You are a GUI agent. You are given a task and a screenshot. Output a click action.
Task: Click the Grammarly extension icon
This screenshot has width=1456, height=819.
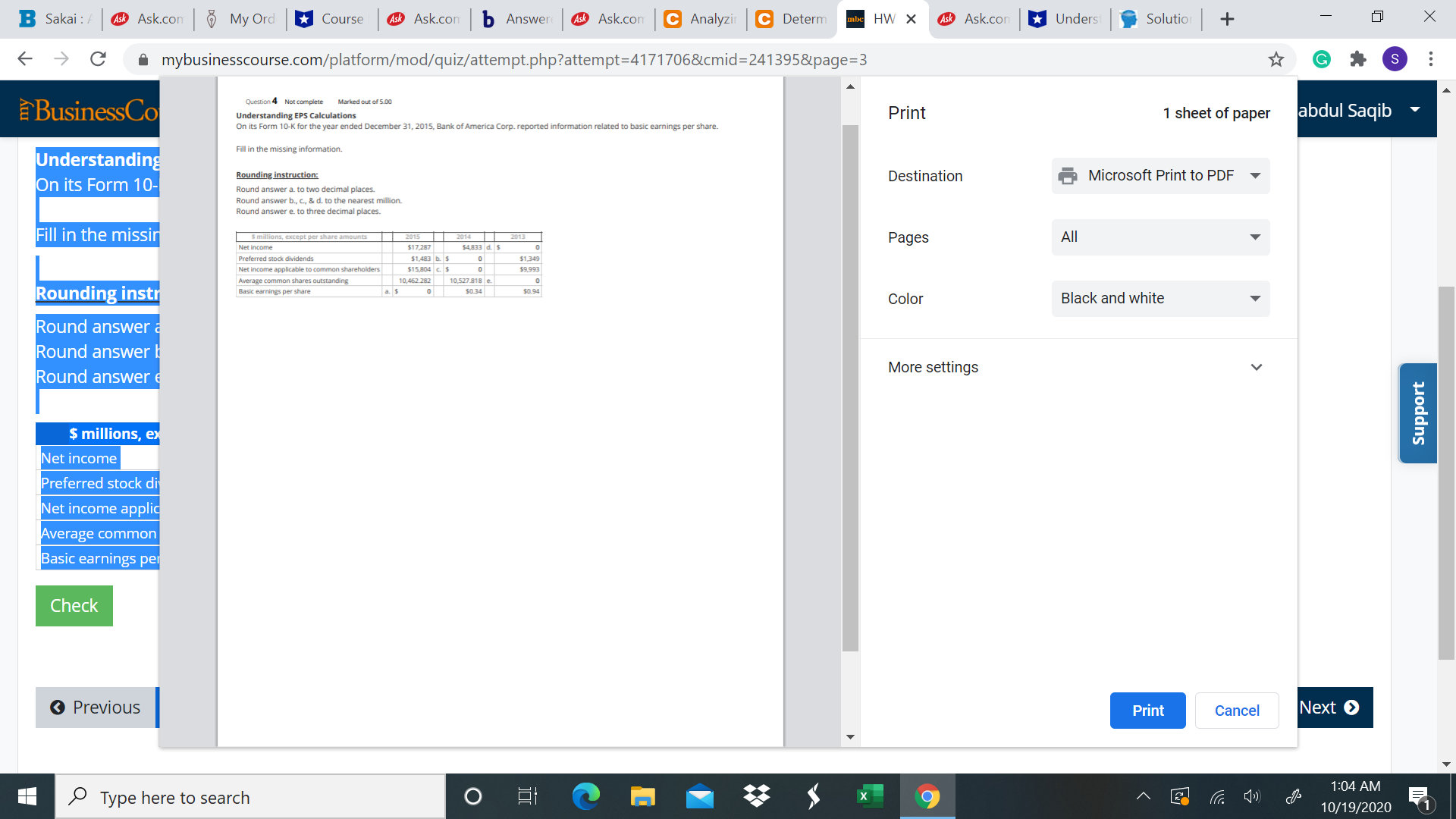click(x=1322, y=59)
